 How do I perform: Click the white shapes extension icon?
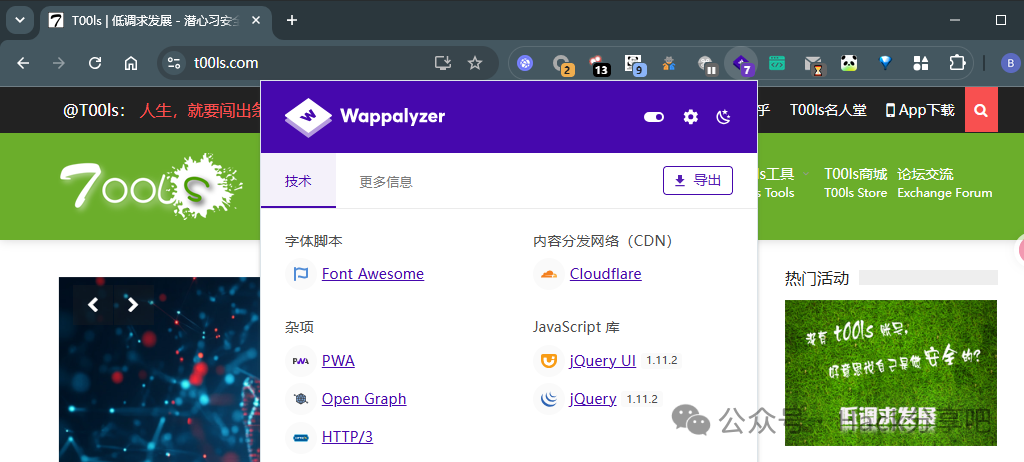[x=921, y=63]
